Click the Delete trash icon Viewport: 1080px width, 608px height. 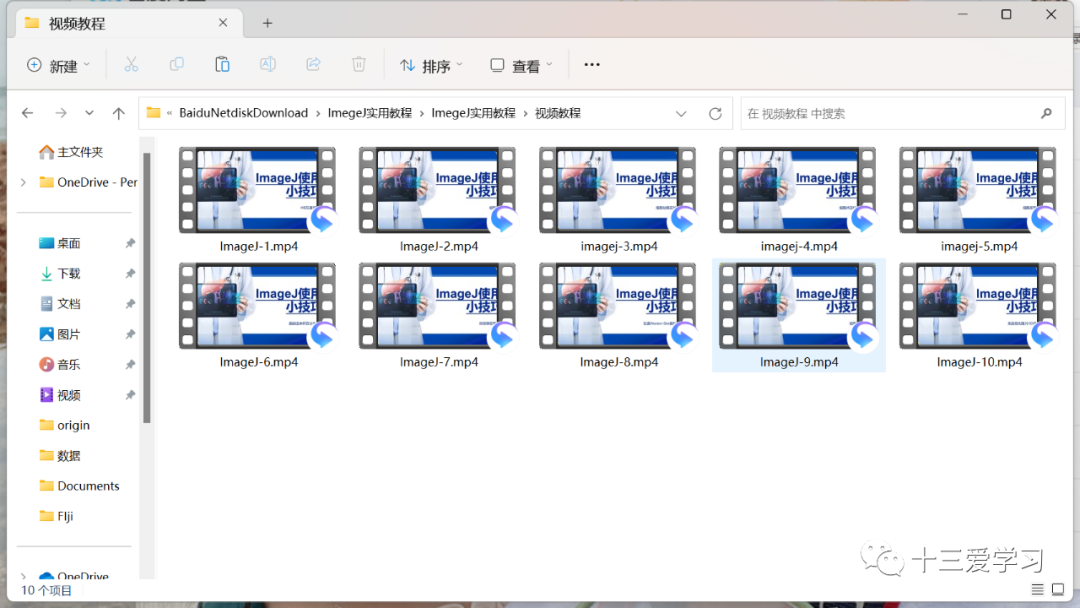pyautogui.click(x=358, y=64)
